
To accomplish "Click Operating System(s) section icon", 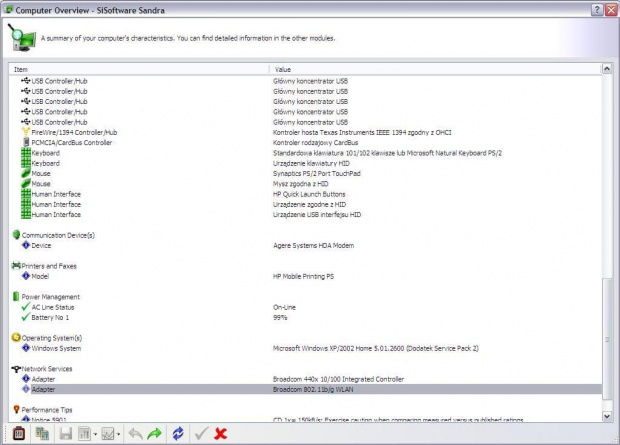I will click(16, 338).
